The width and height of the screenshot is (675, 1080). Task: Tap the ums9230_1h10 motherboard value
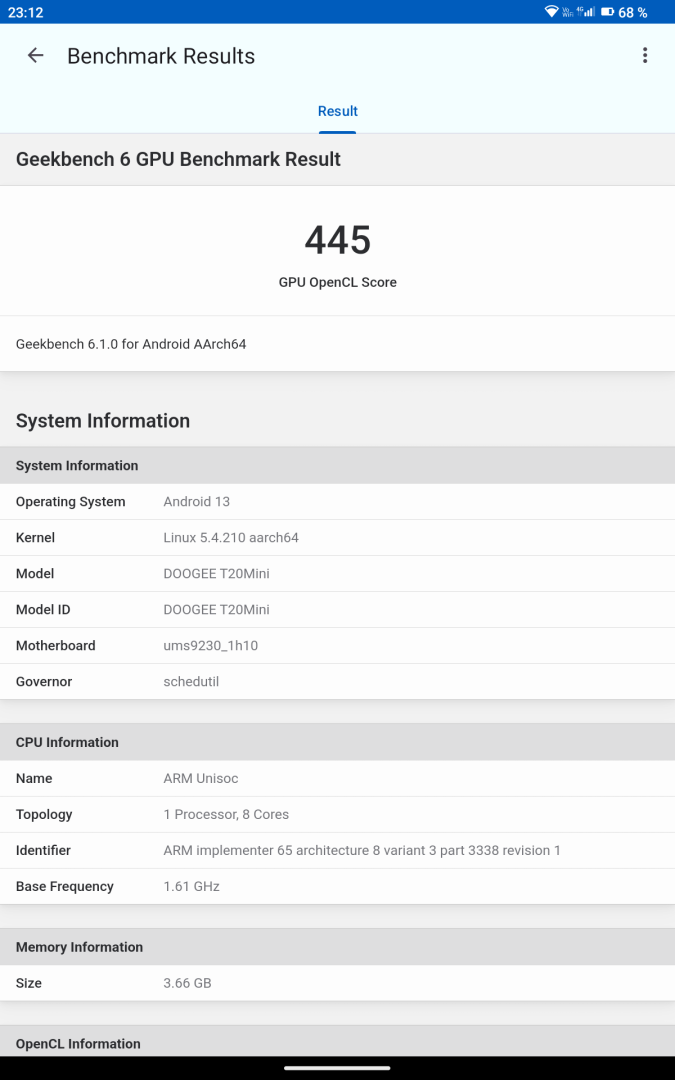pos(211,646)
